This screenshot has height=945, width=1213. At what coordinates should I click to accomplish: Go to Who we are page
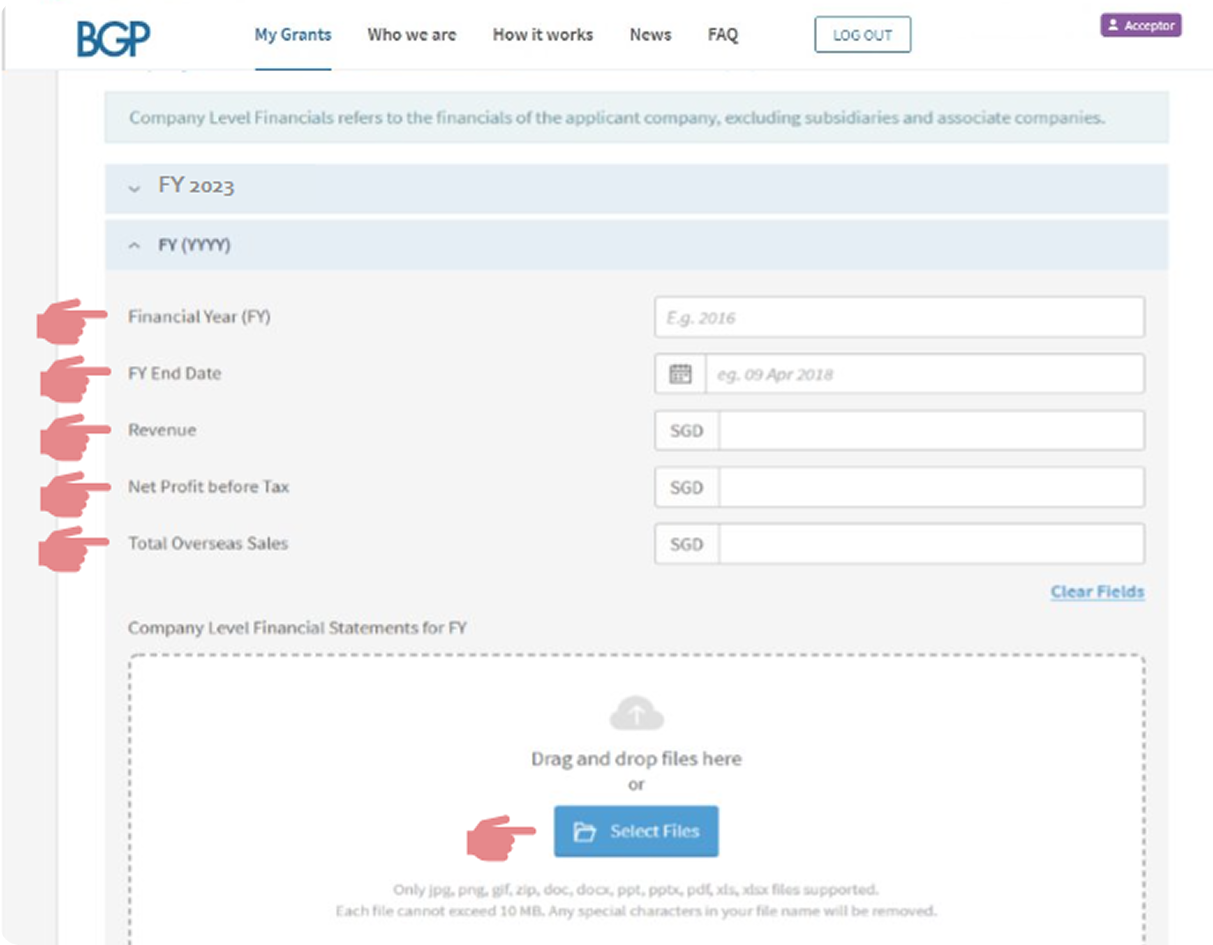coord(411,35)
